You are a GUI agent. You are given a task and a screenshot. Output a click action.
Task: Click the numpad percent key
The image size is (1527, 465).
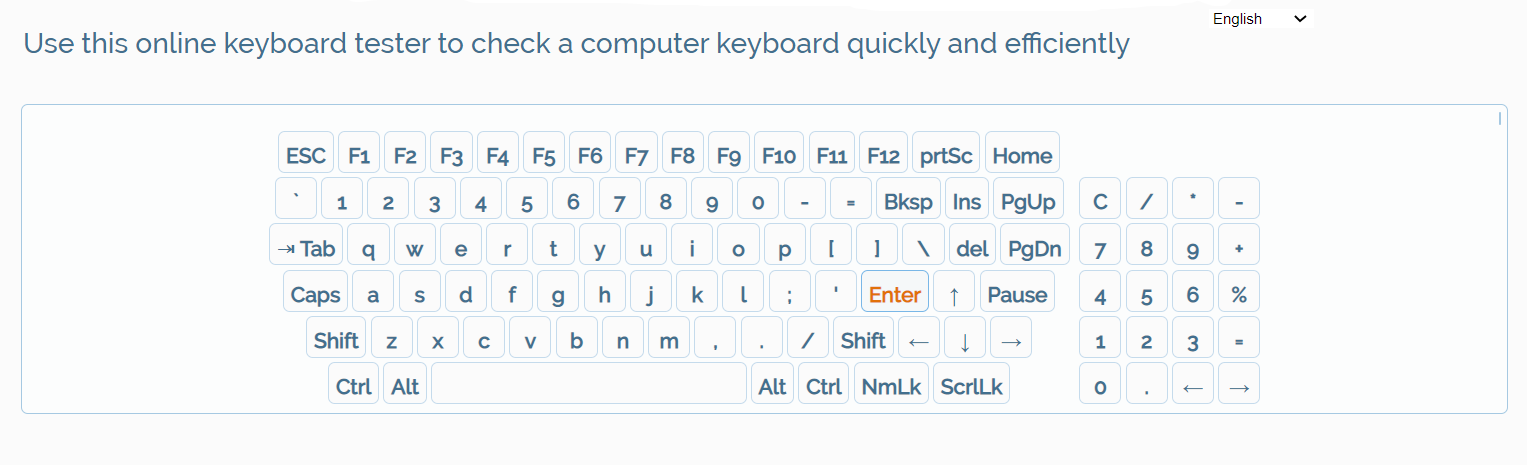1239,294
